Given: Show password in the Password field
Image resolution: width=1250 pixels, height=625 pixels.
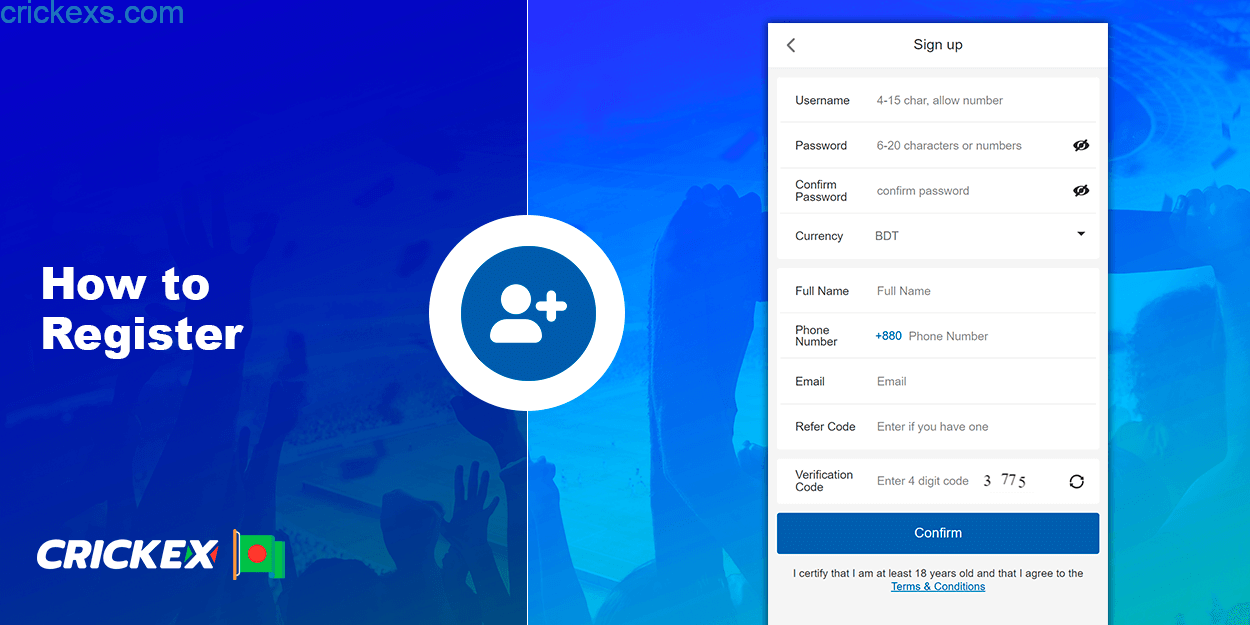Looking at the screenshot, I should coord(1081,145).
